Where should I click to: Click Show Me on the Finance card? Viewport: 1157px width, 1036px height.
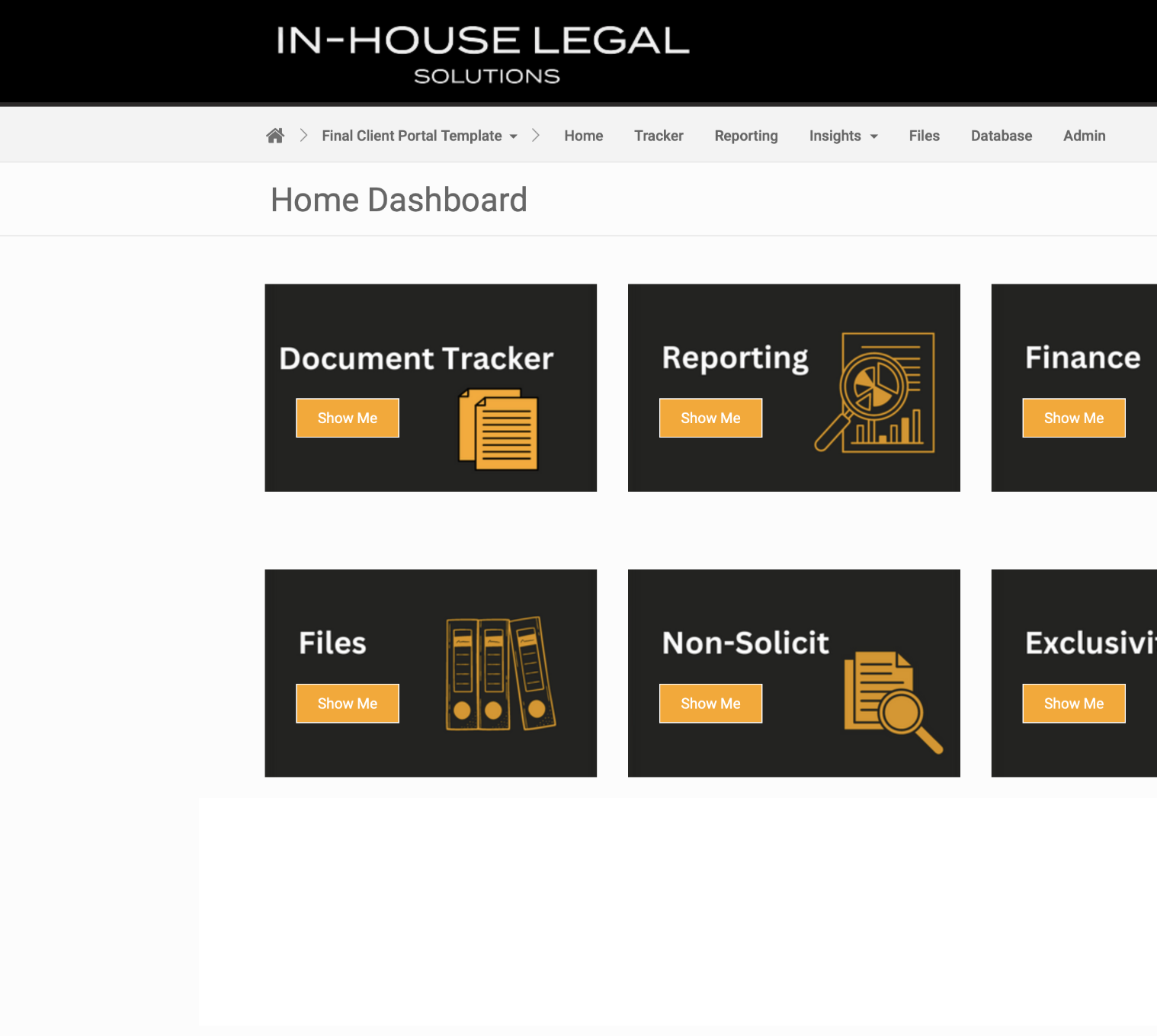click(1073, 418)
